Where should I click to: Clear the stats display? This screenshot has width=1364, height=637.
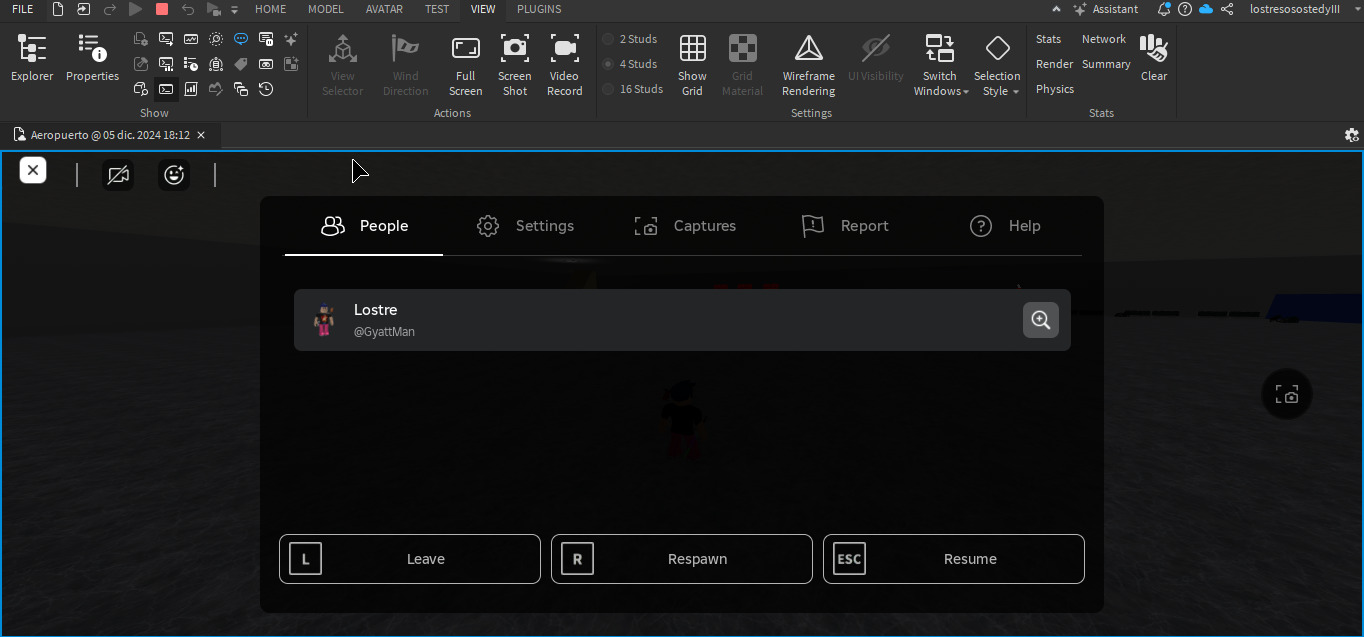click(1153, 57)
